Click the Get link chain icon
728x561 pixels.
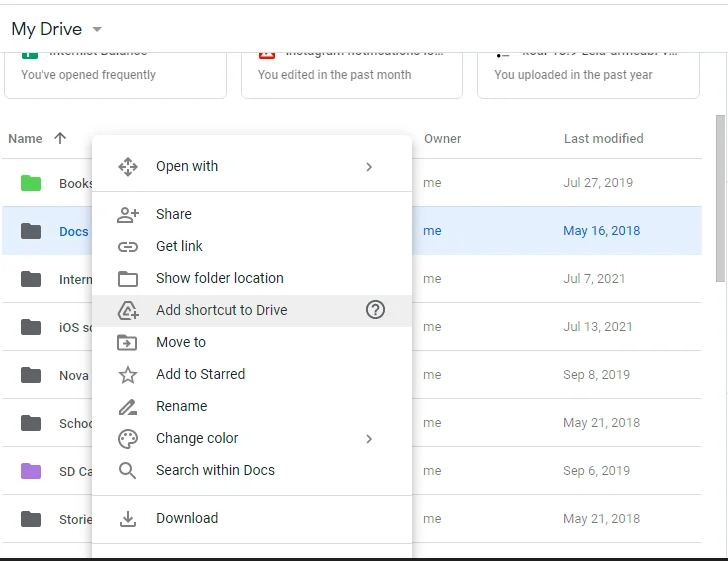(128, 247)
